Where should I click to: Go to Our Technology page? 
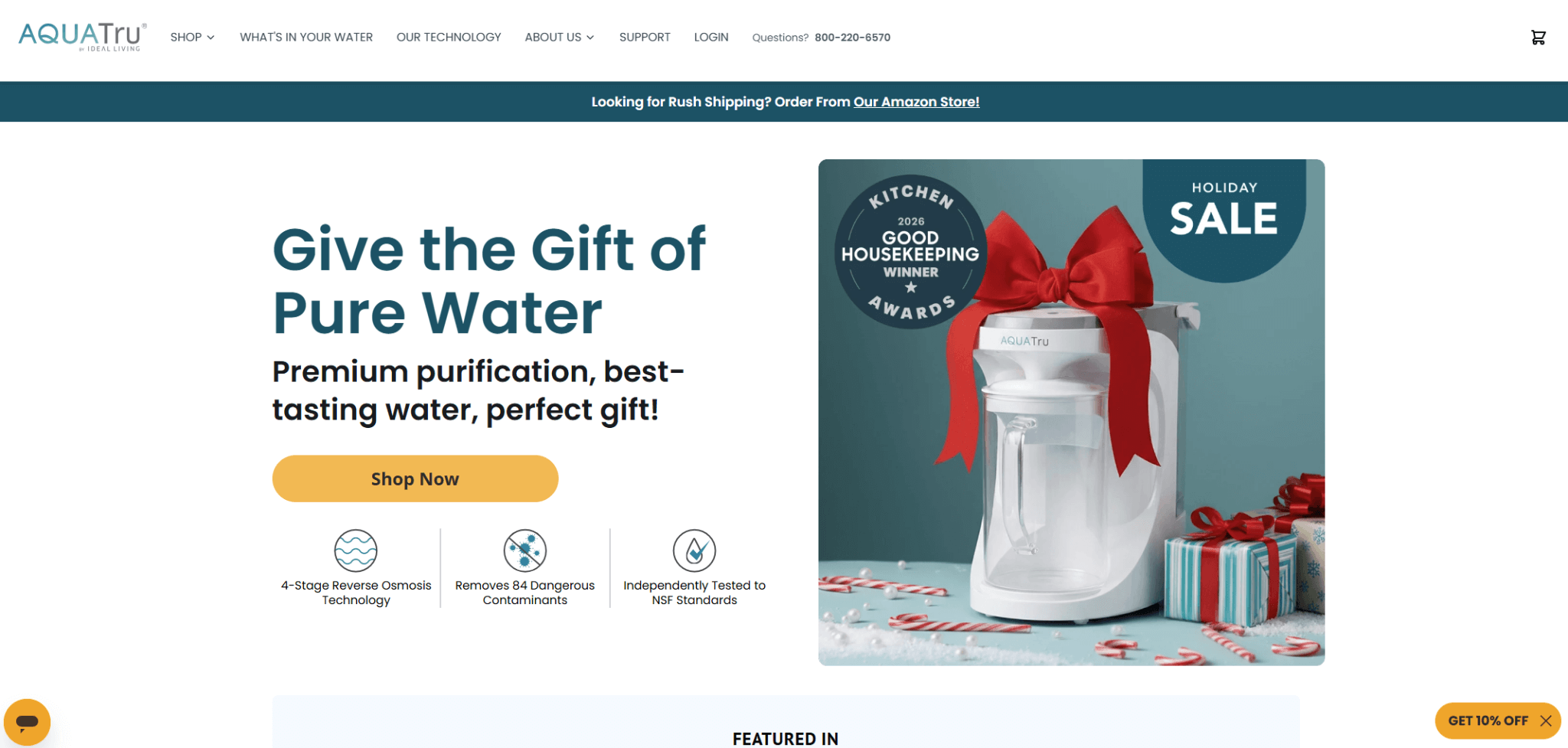[x=449, y=37]
